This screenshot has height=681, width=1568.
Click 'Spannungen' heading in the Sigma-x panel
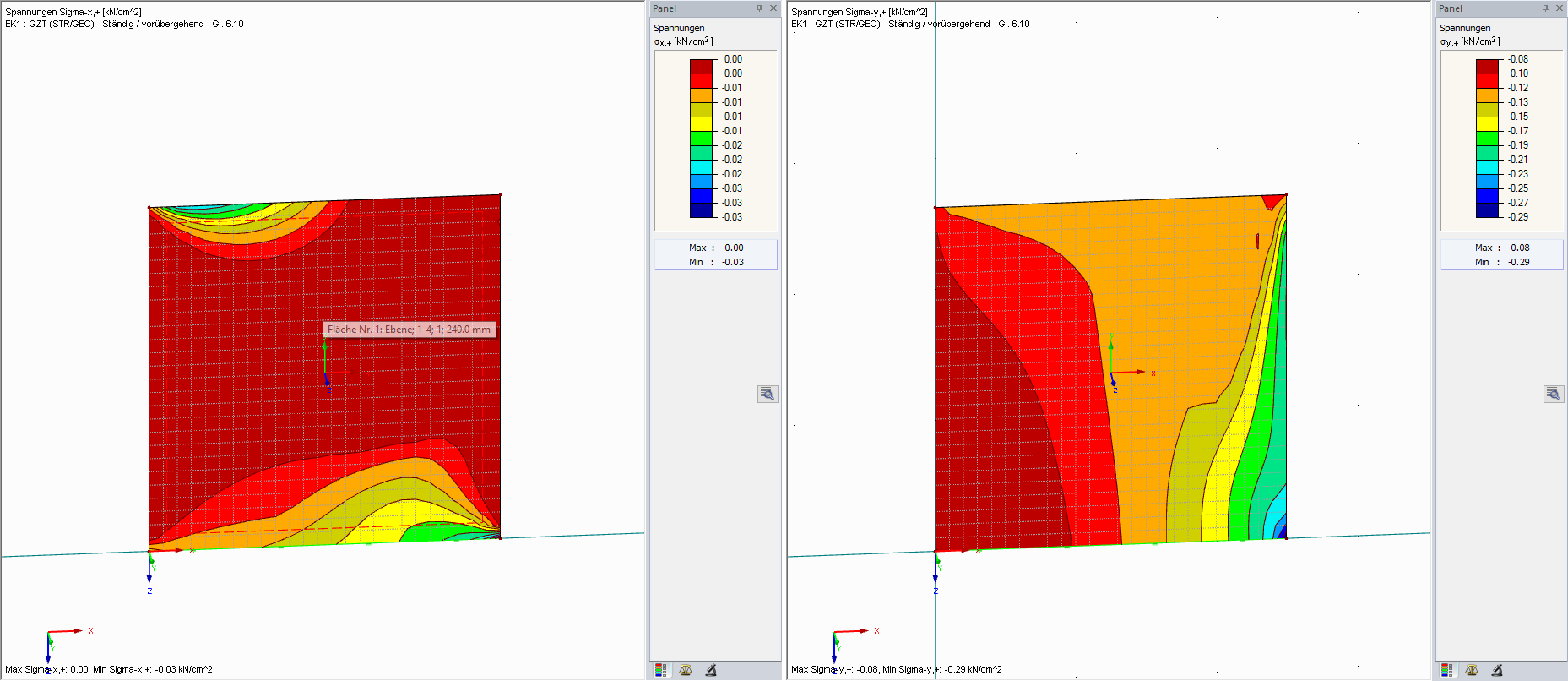click(679, 28)
